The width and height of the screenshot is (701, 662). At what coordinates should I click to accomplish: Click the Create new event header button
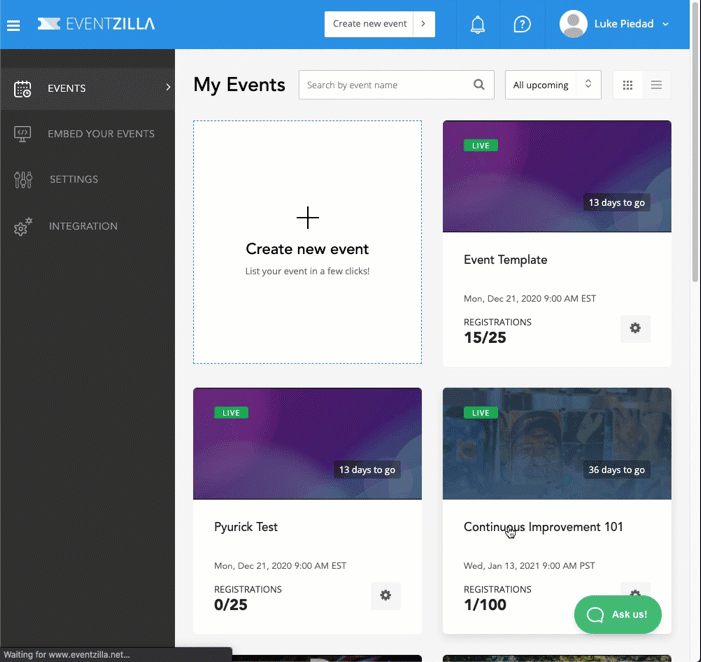(x=369, y=24)
